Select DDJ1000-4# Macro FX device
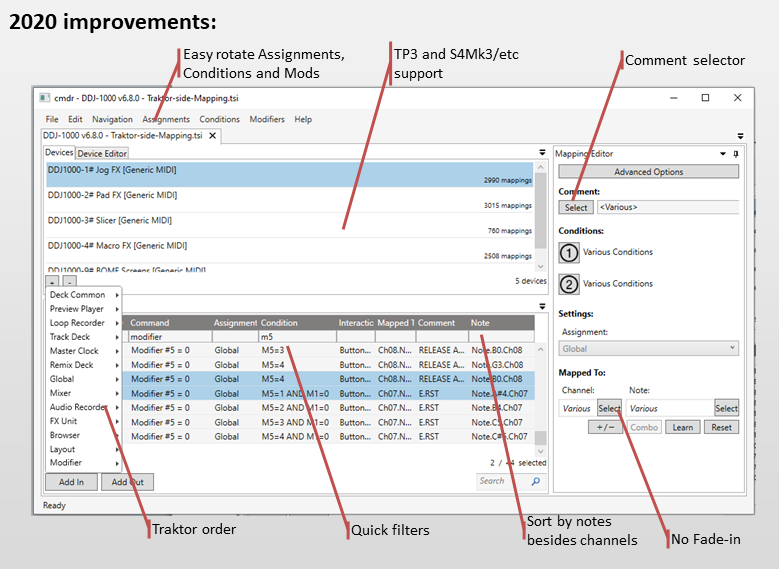The width and height of the screenshot is (779, 569). (289, 250)
